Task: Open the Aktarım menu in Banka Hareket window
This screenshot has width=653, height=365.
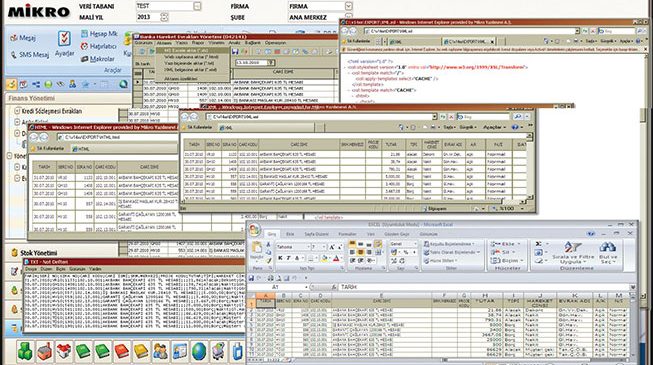Action: (164, 43)
